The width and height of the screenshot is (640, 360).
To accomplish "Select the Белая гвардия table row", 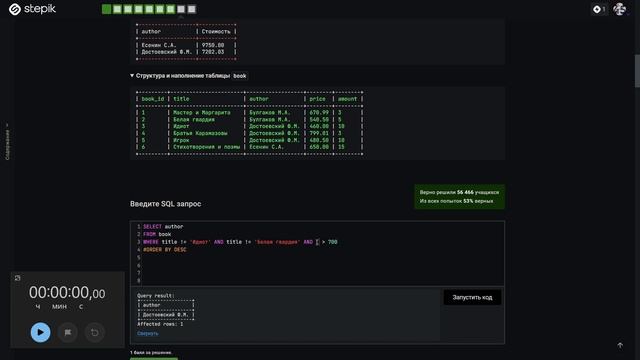I will click(x=249, y=120).
